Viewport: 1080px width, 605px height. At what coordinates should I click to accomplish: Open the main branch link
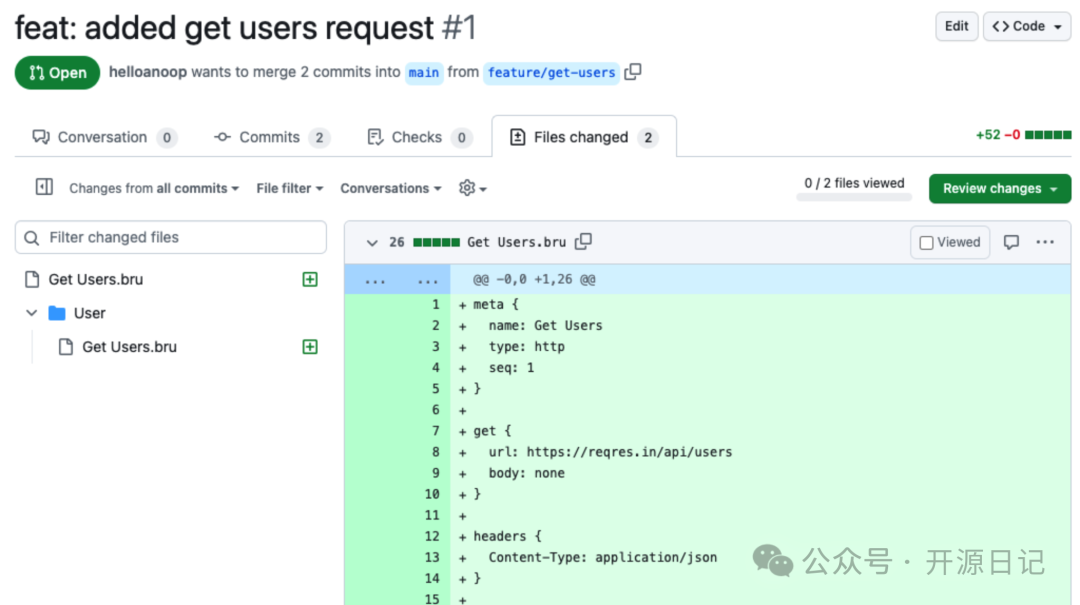(424, 73)
